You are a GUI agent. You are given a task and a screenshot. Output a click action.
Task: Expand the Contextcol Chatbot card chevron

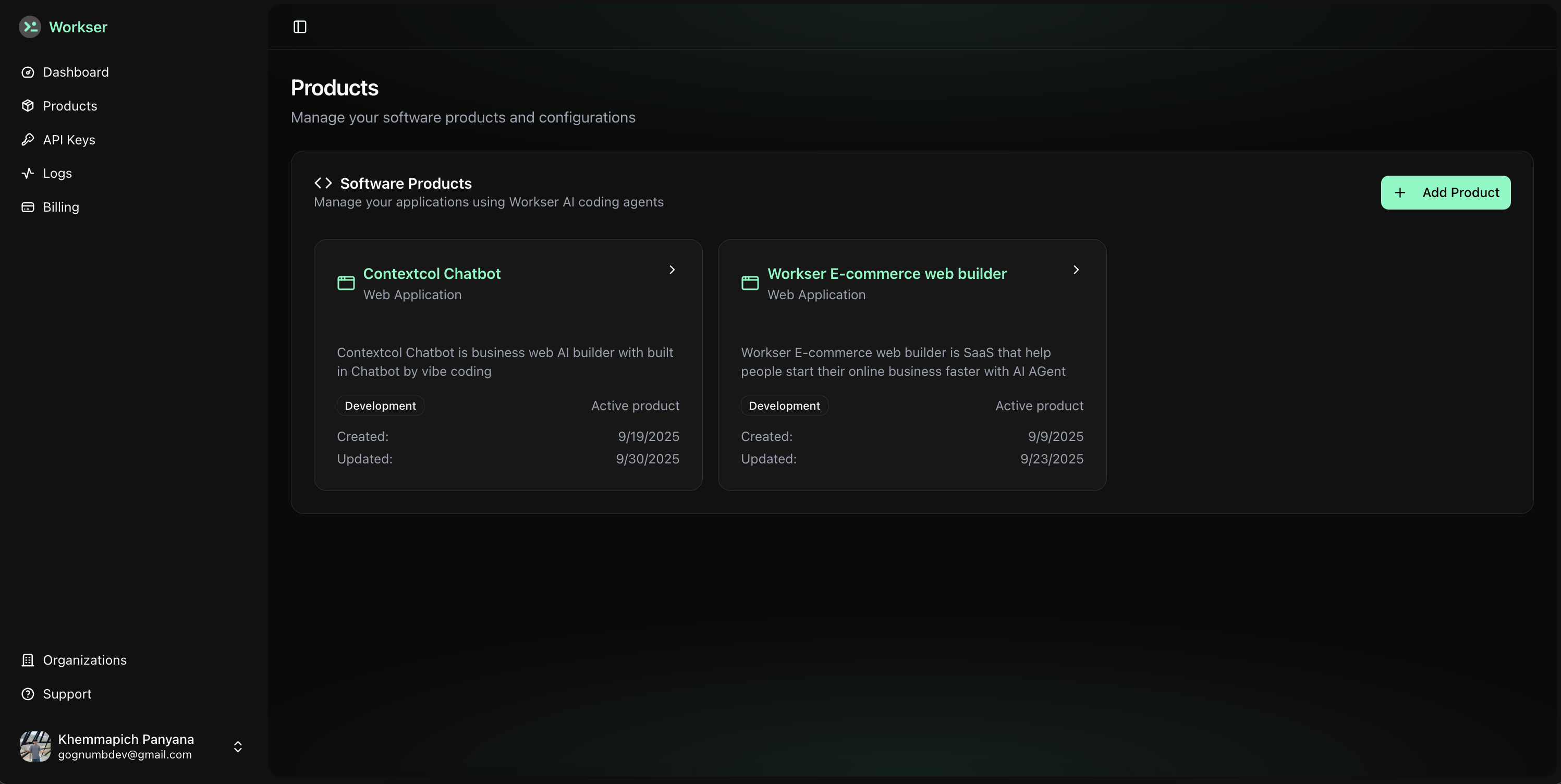point(672,269)
